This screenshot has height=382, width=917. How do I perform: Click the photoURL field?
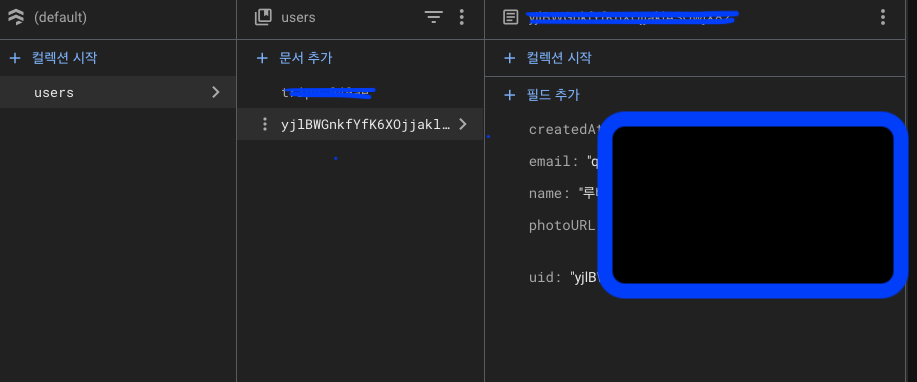pos(562,225)
